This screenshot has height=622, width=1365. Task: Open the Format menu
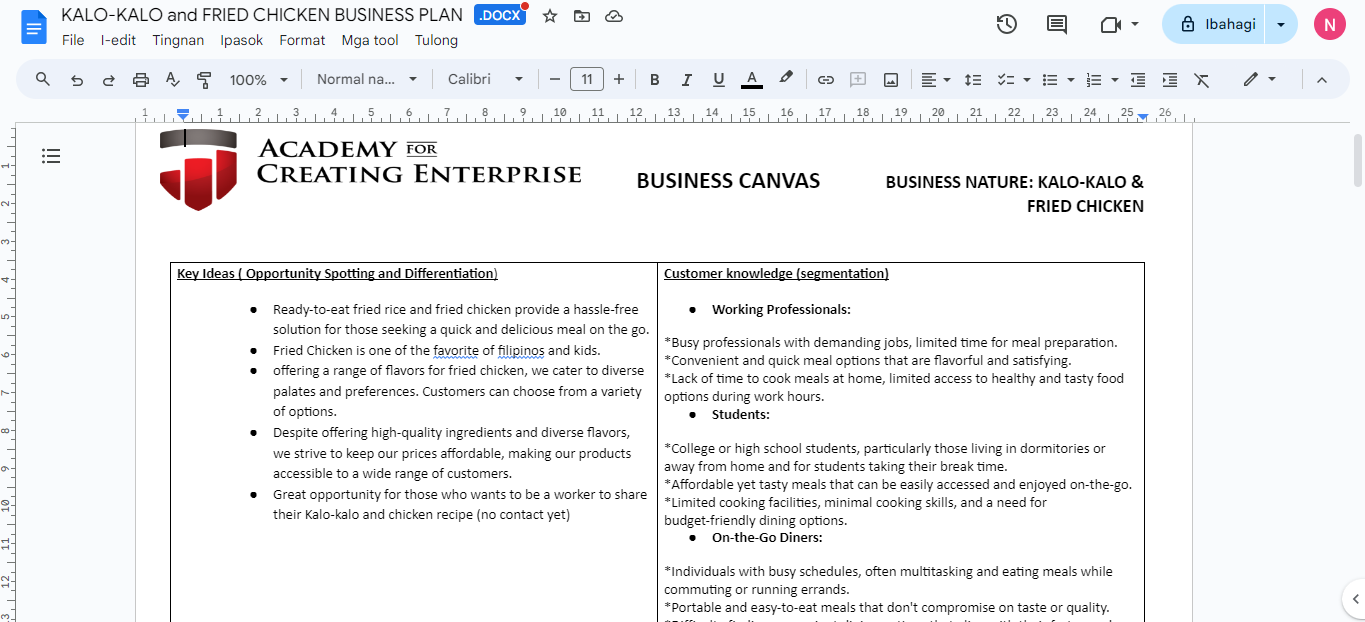point(302,40)
